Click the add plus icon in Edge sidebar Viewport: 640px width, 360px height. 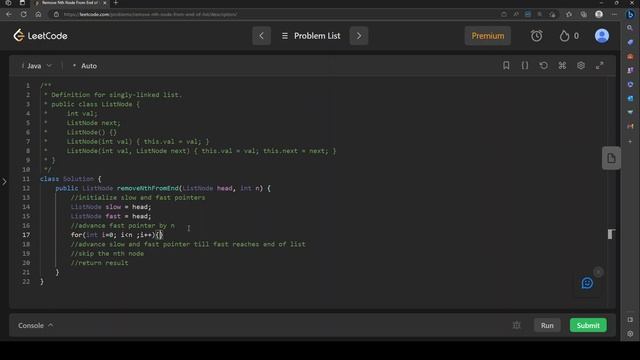click(630, 142)
